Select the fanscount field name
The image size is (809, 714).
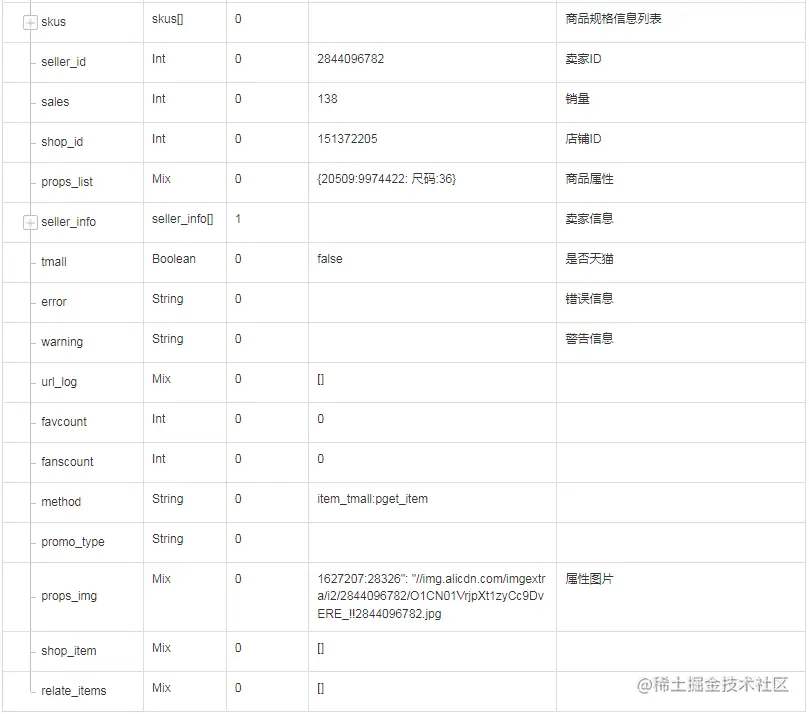tap(68, 462)
